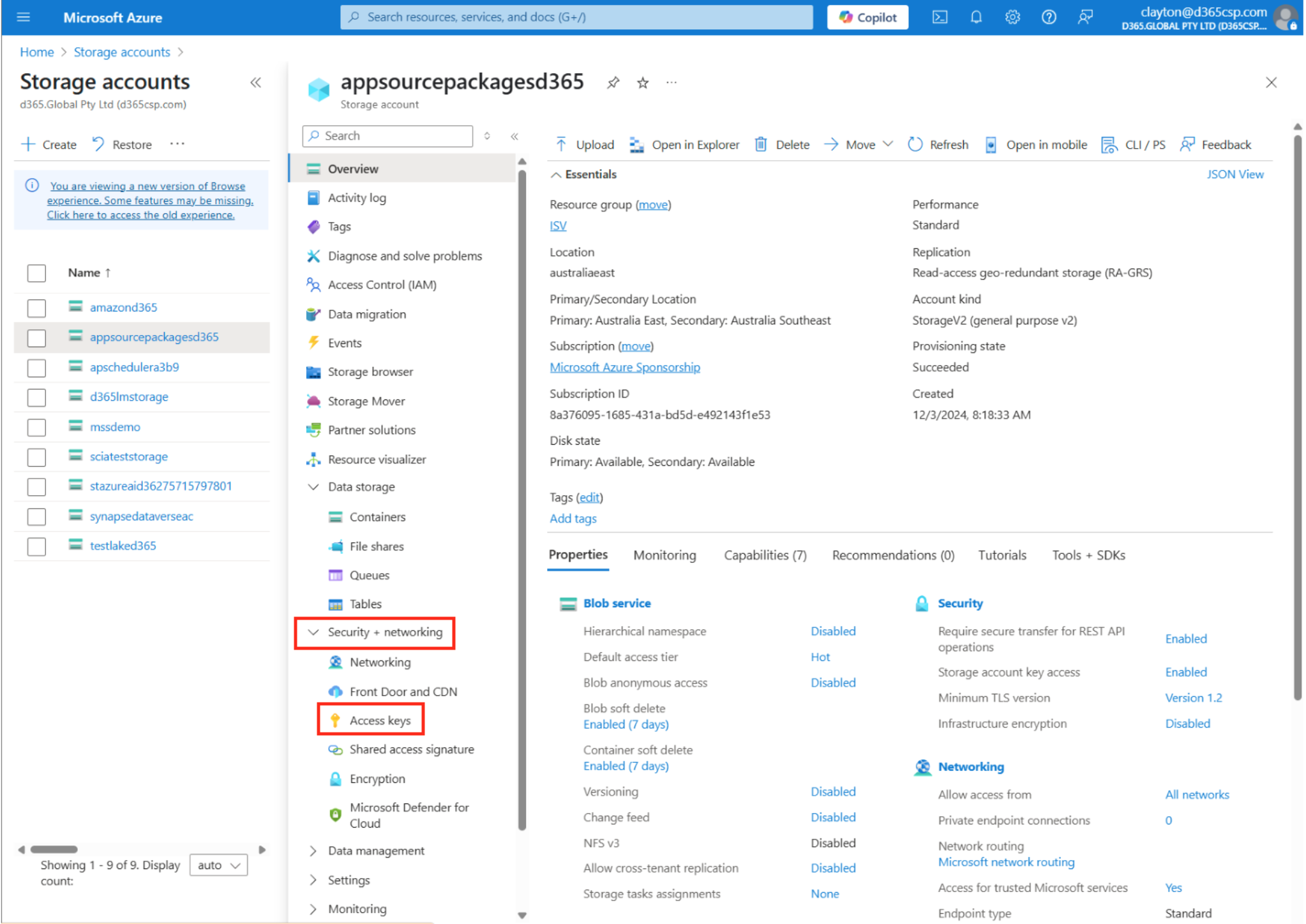Image resolution: width=1306 pixels, height=924 pixels.
Task: Click the list pane horizontal scrollbar
Action: 54,849
